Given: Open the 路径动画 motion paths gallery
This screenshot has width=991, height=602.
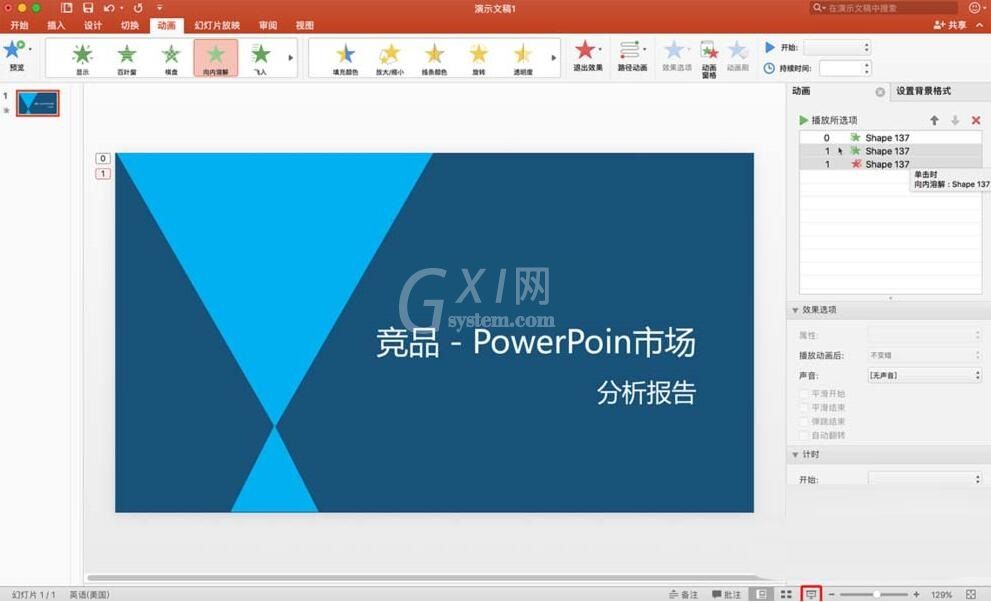Looking at the screenshot, I should coord(632,56).
